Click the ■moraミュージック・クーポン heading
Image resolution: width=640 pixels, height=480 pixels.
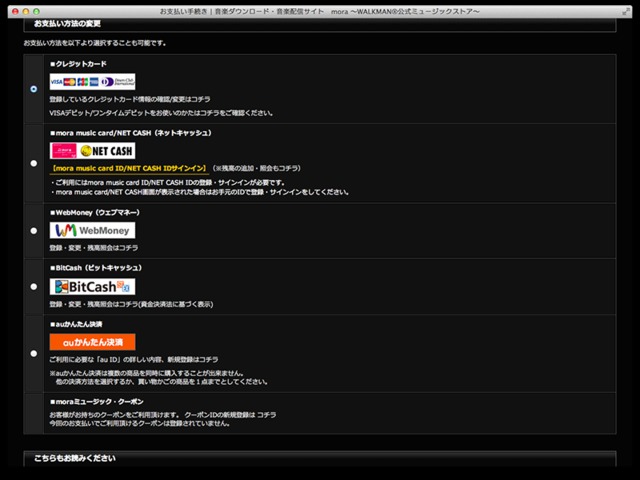point(96,402)
